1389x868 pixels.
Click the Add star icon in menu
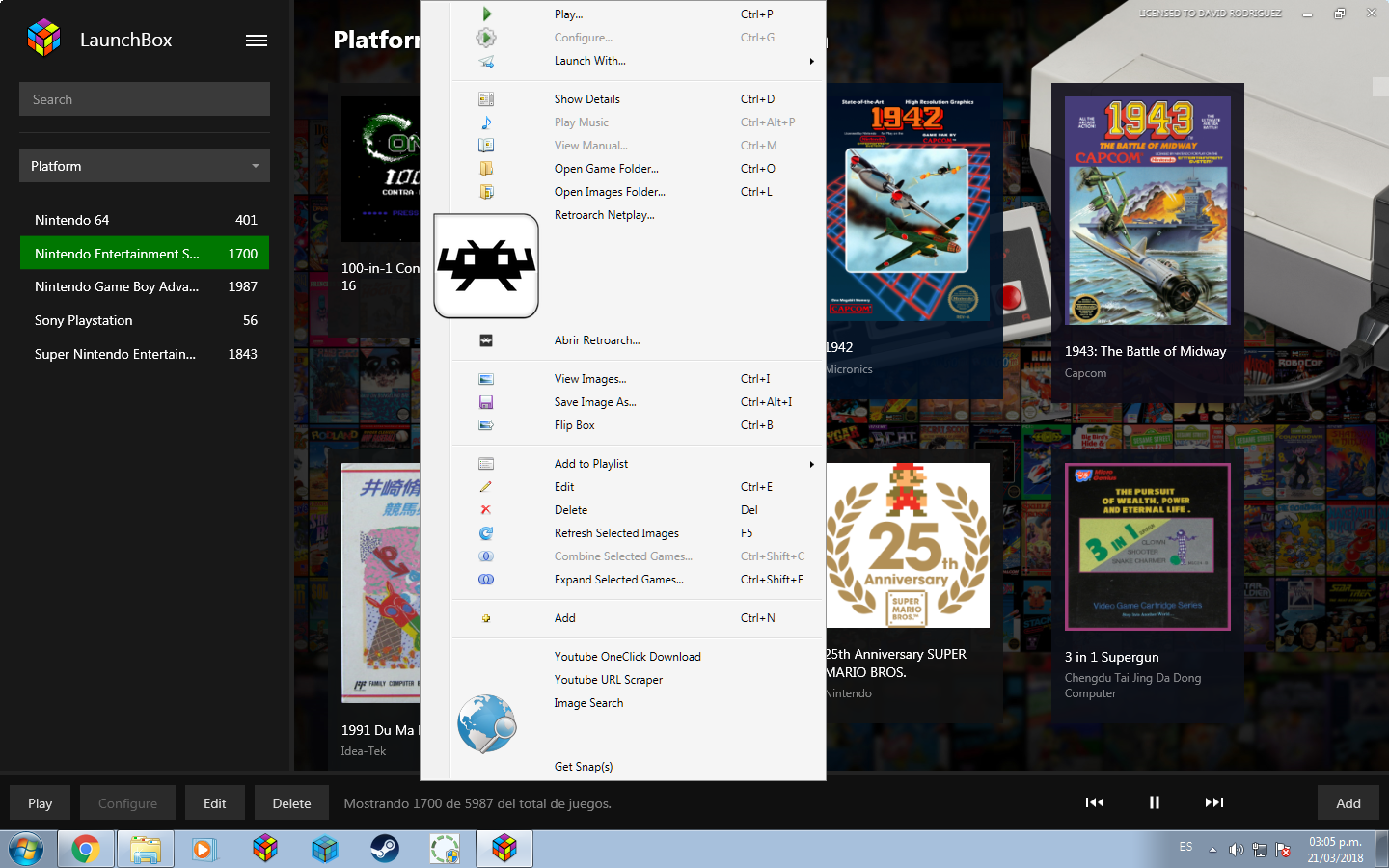tap(486, 618)
